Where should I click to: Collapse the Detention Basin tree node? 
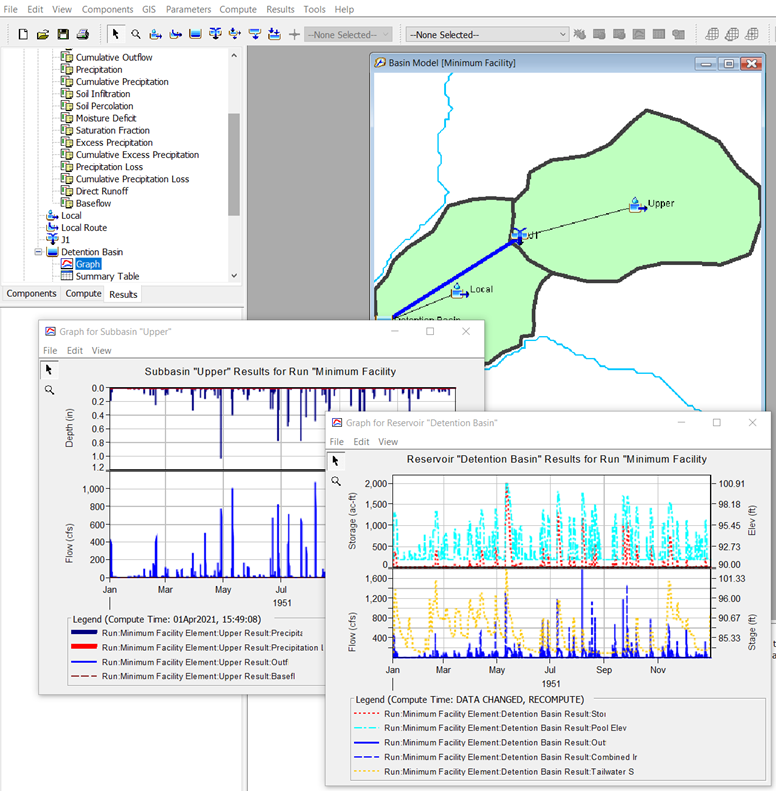click(39, 252)
